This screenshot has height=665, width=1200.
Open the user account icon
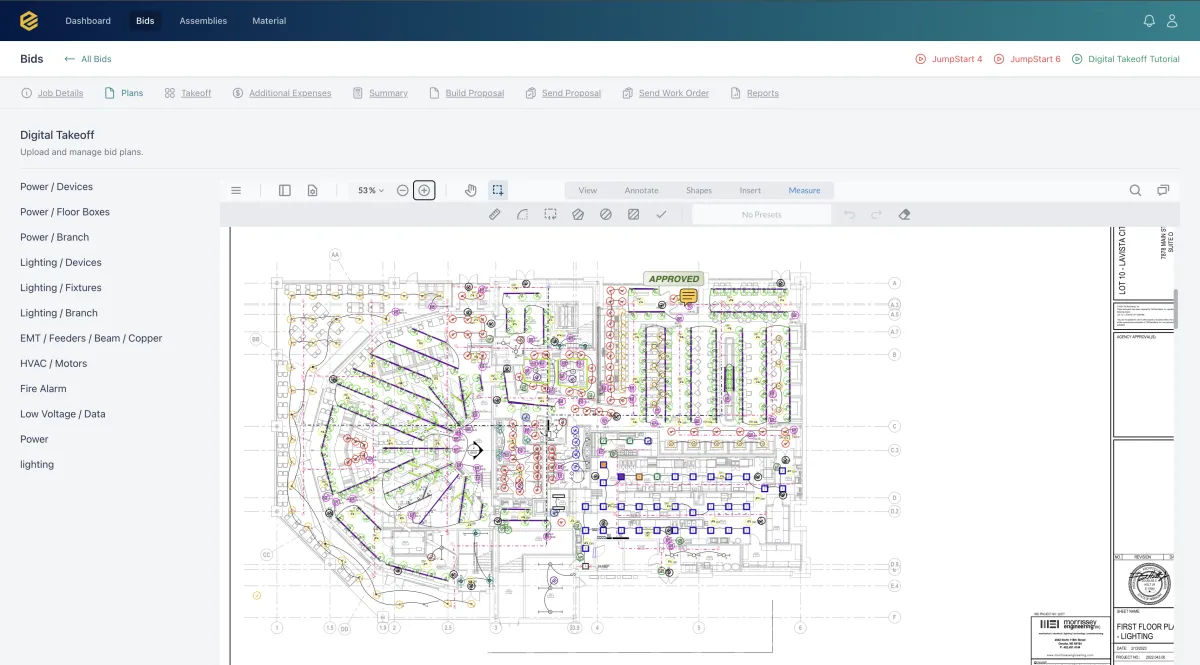(x=1173, y=20)
